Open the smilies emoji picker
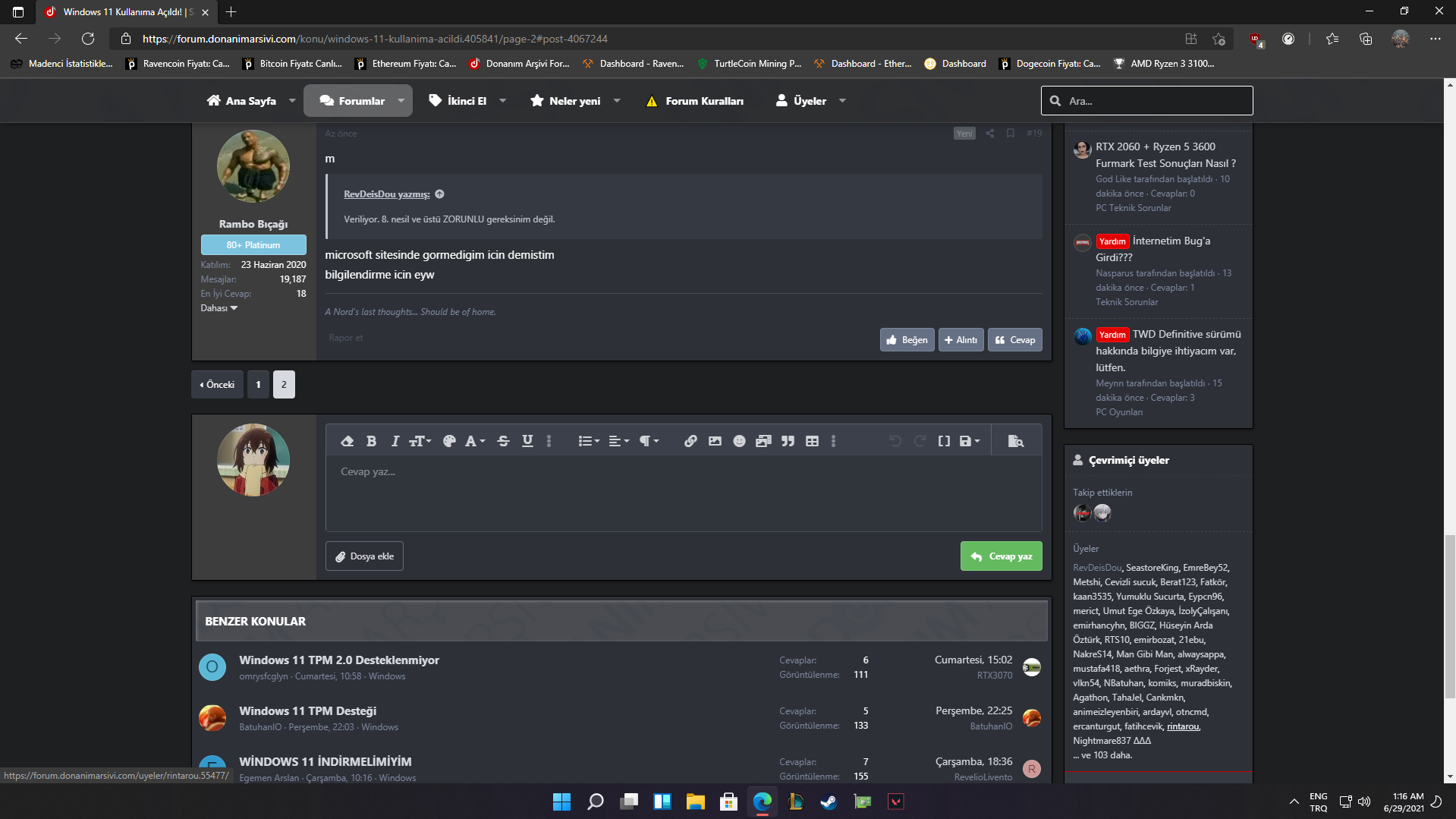Image resolution: width=1456 pixels, height=819 pixels. click(739, 441)
